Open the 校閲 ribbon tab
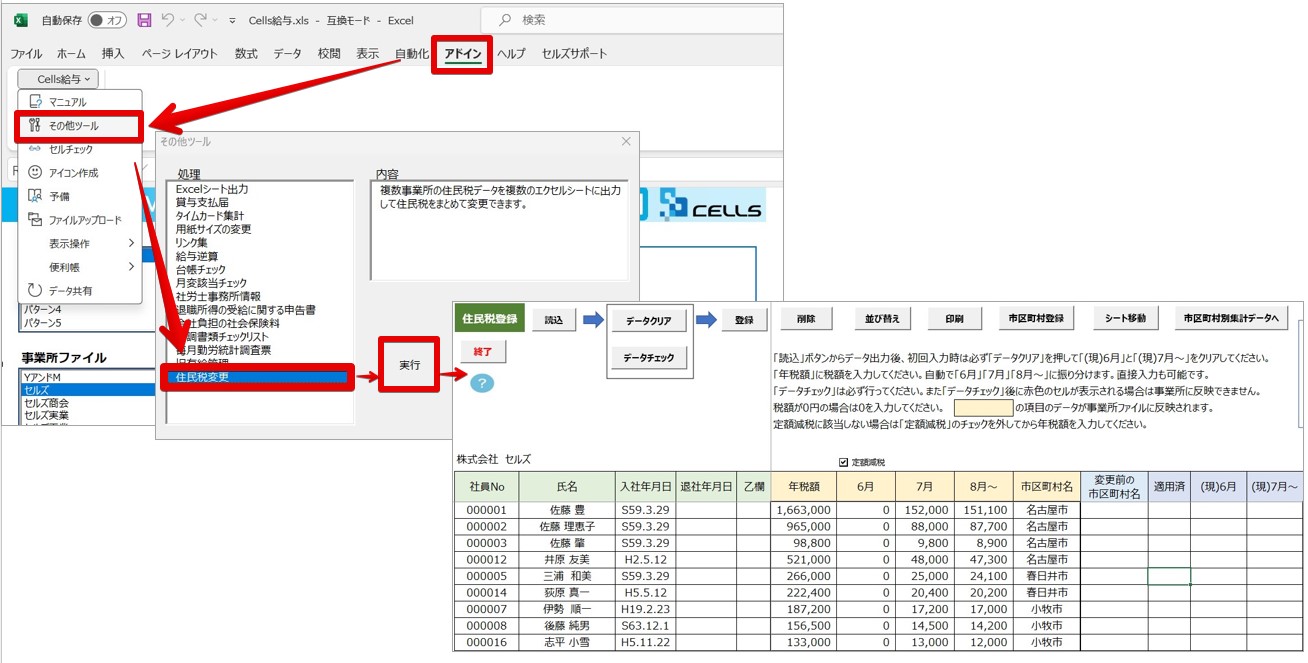Image resolution: width=1308 pixels, height=663 pixels. (x=329, y=54)
